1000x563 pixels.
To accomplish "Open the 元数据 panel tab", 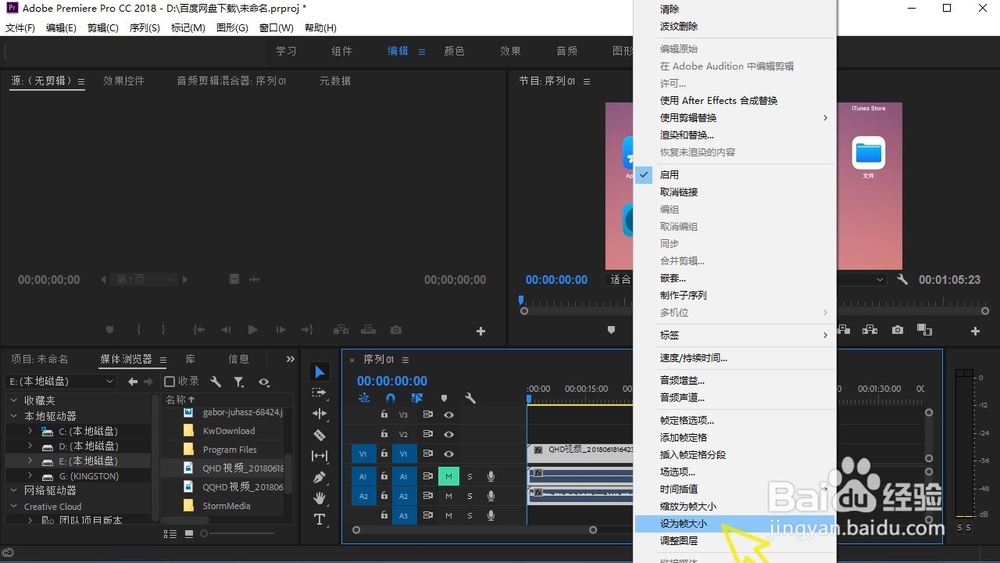I will coord(335,81).
